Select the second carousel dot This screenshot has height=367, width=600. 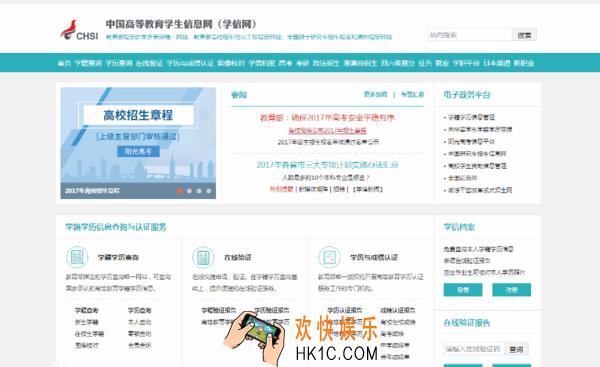(x=189, y=191)
